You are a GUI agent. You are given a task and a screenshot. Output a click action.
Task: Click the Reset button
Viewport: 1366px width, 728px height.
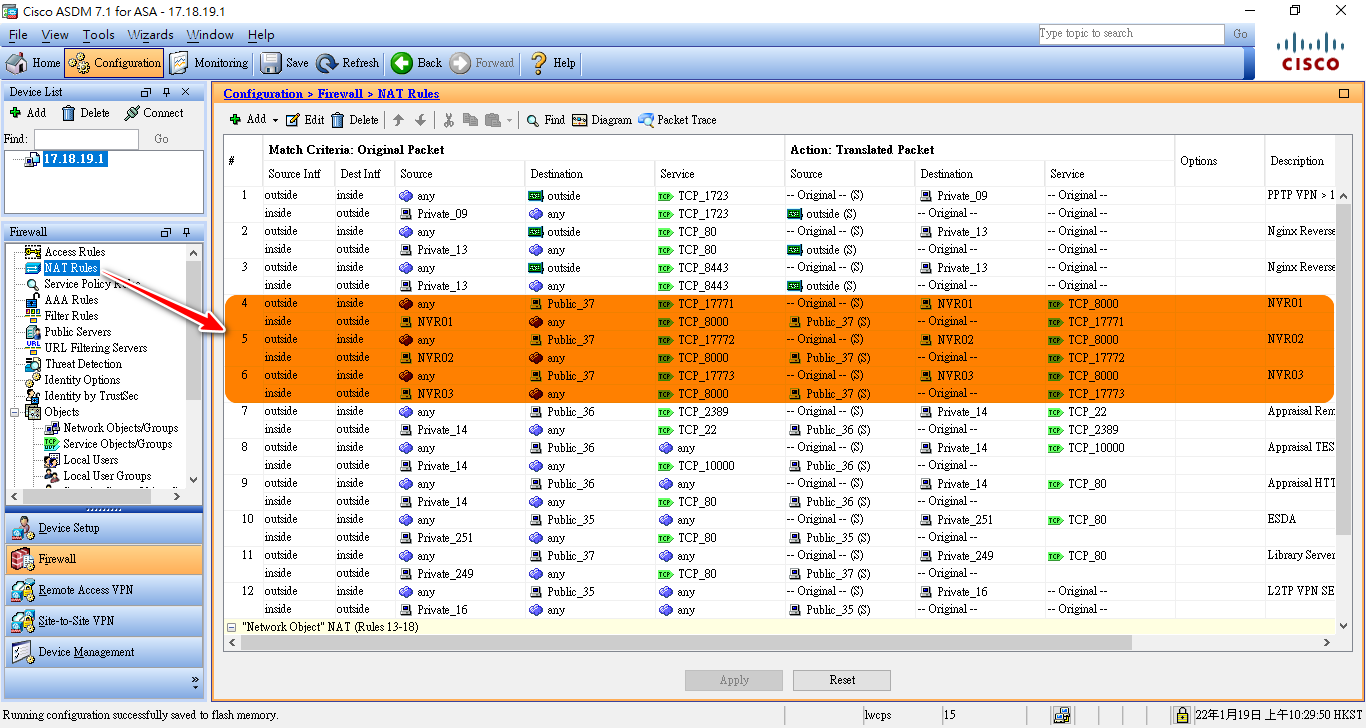pyautogui.click(x=841, y=680)
